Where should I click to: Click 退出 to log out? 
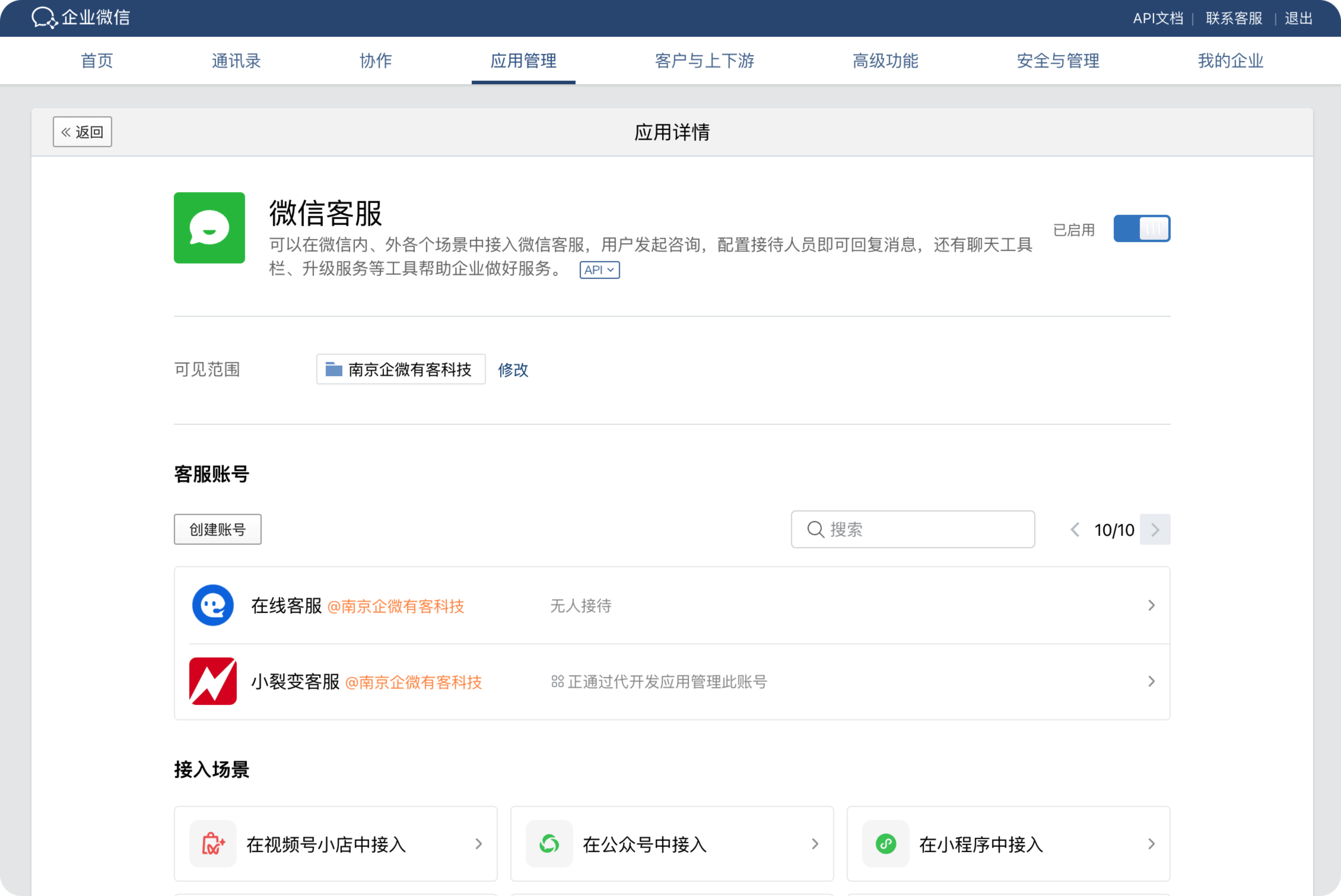pos(1299,18)
